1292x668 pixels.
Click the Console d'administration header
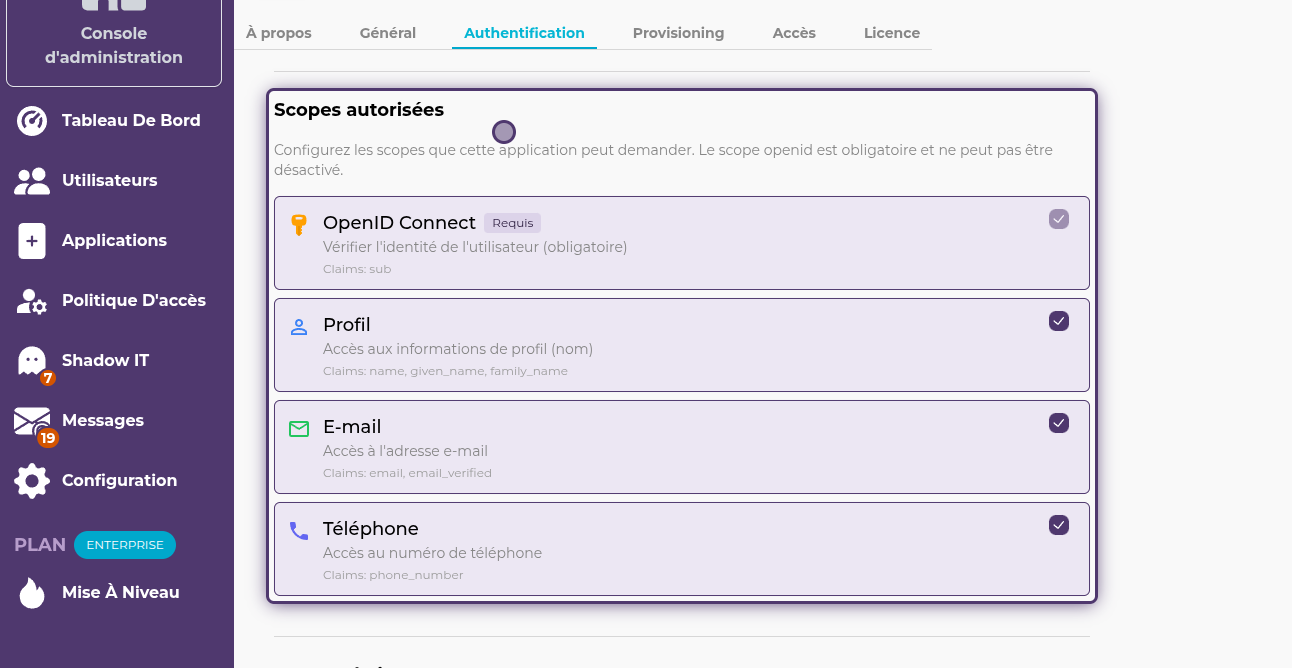114,46
